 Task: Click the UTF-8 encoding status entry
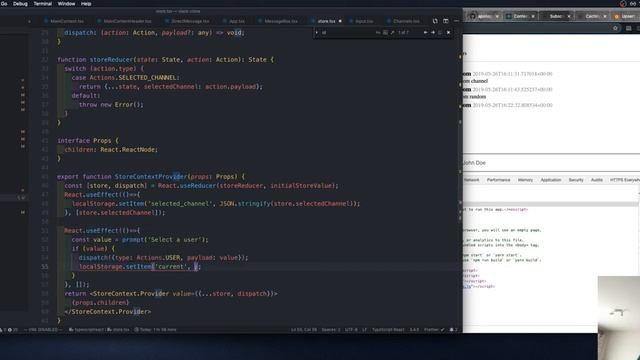[x=351, y=330]
